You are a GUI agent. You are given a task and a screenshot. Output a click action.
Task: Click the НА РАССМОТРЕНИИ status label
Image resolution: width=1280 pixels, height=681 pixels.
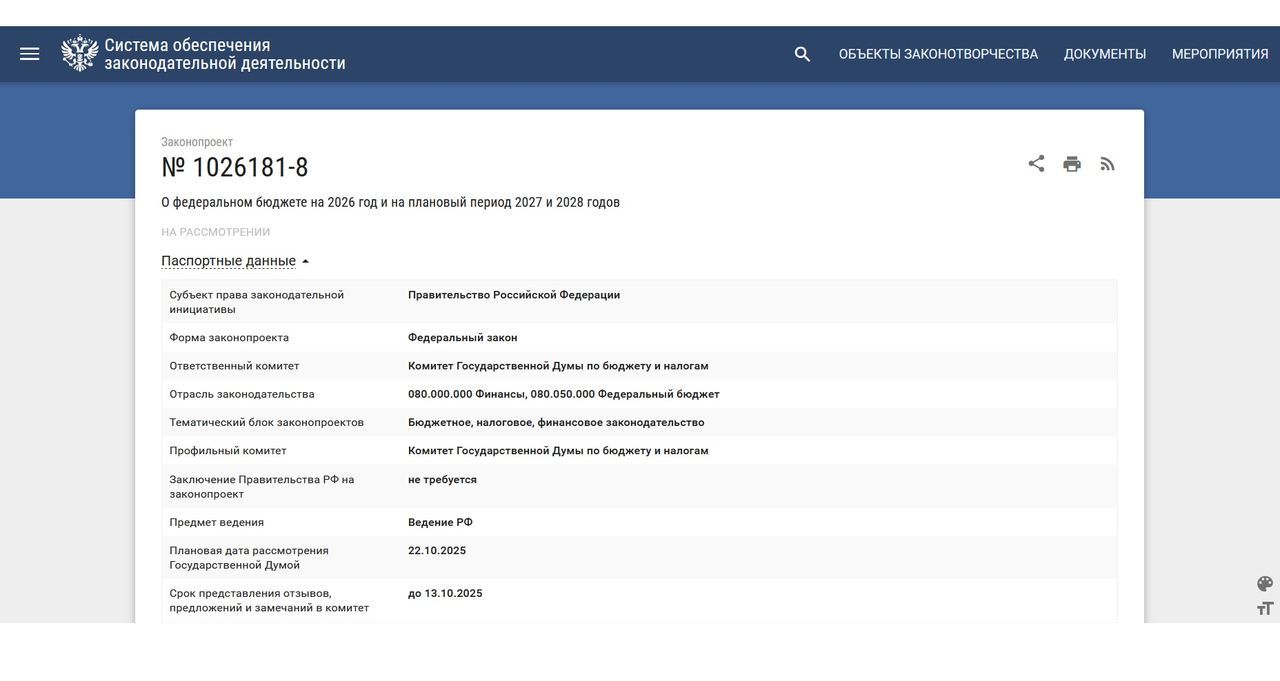tap(216, 232)
